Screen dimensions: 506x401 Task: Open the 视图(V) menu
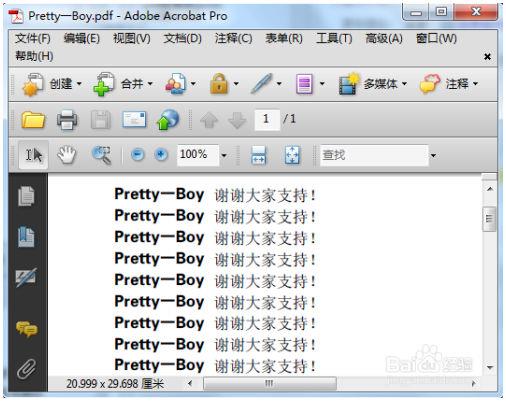[x=131, y=39]
